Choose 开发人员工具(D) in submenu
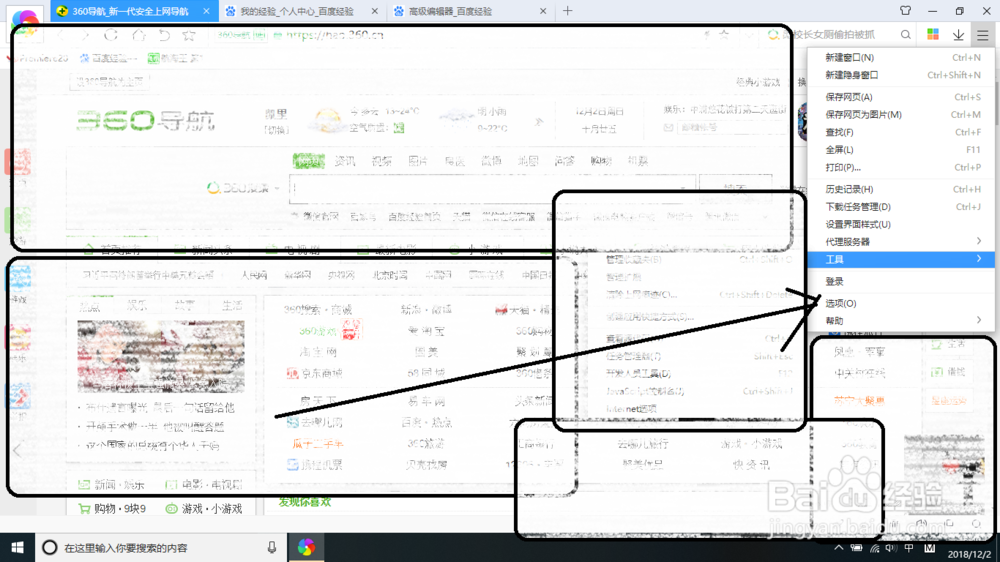 click(x=638, y=374)
